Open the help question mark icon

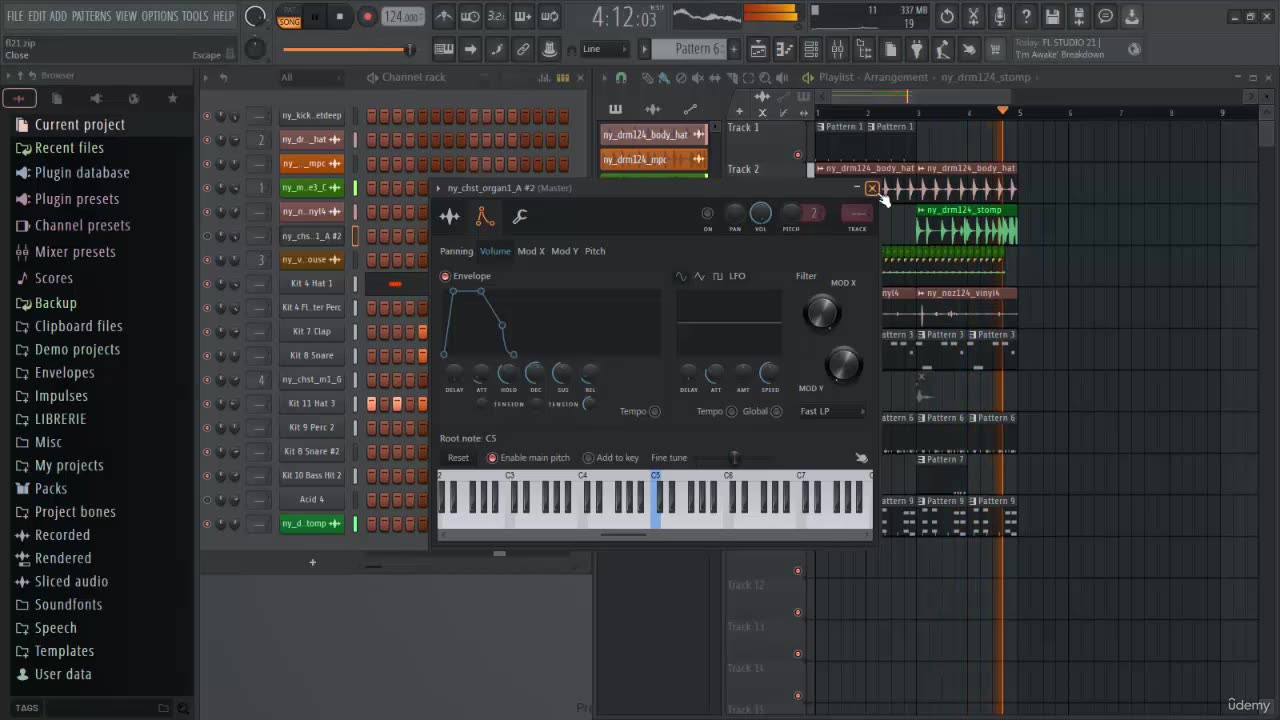click(x=1026, y=17)
